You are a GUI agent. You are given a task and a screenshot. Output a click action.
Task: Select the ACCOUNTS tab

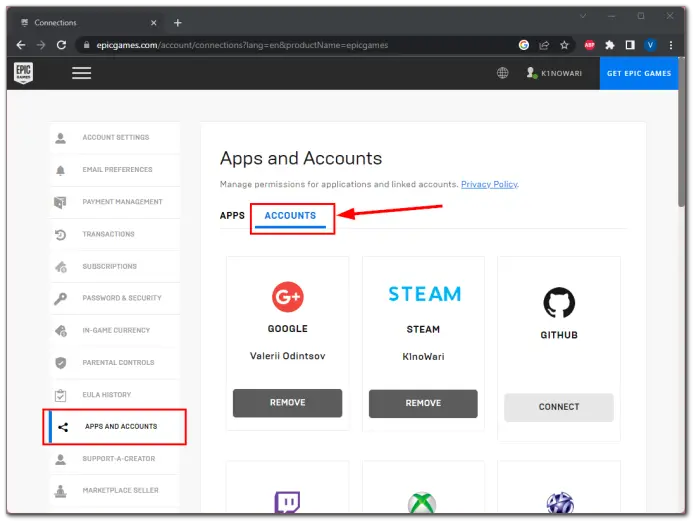(290, 215)
